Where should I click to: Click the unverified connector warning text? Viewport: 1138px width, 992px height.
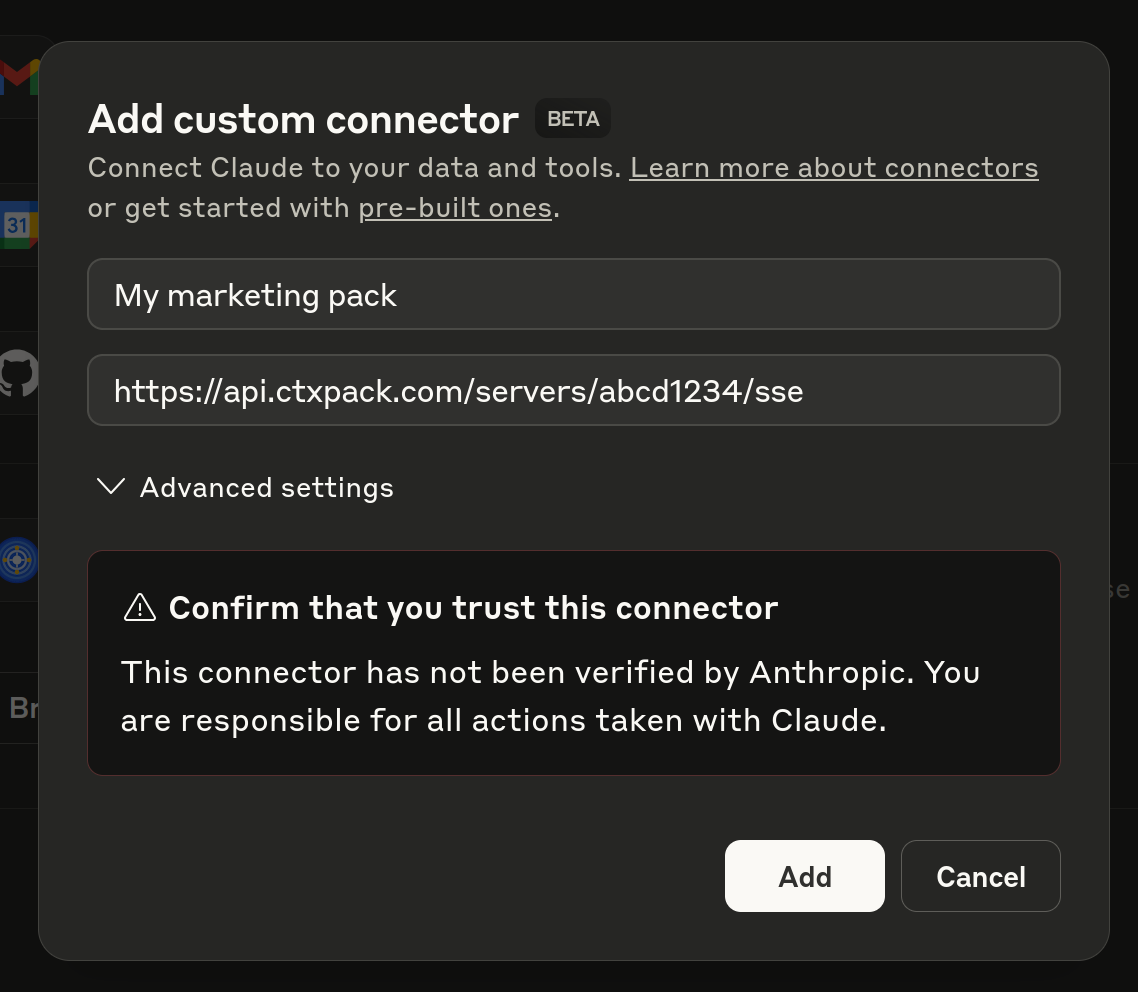550,697
